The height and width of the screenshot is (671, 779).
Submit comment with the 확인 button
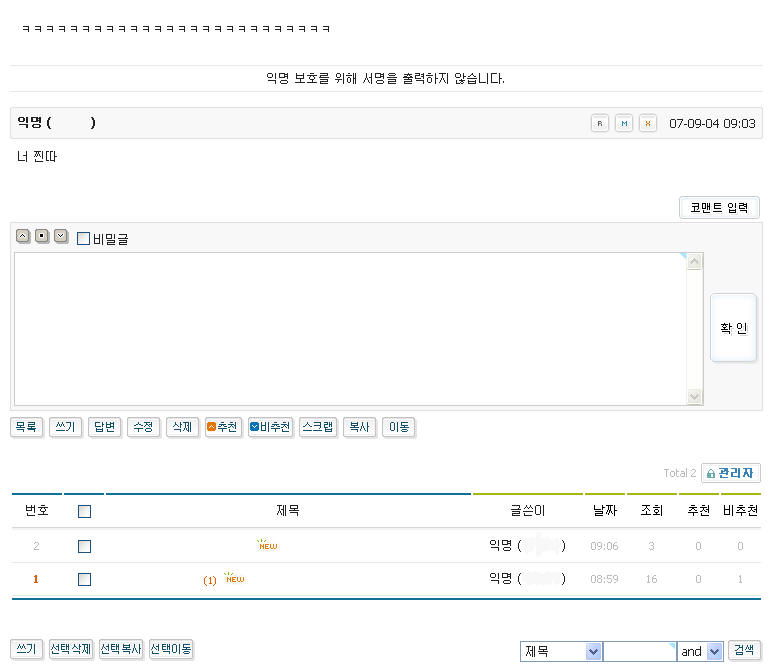click(x=733, y=328)
